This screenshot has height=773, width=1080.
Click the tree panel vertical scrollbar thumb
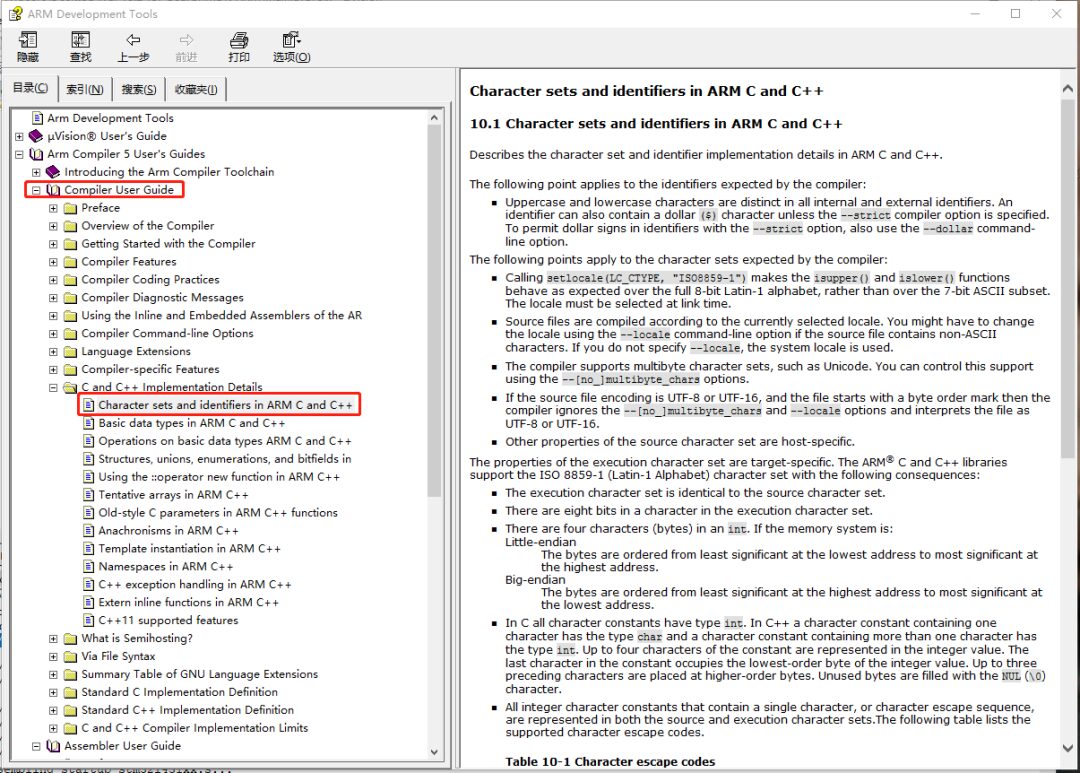click(x=434, y=311)
